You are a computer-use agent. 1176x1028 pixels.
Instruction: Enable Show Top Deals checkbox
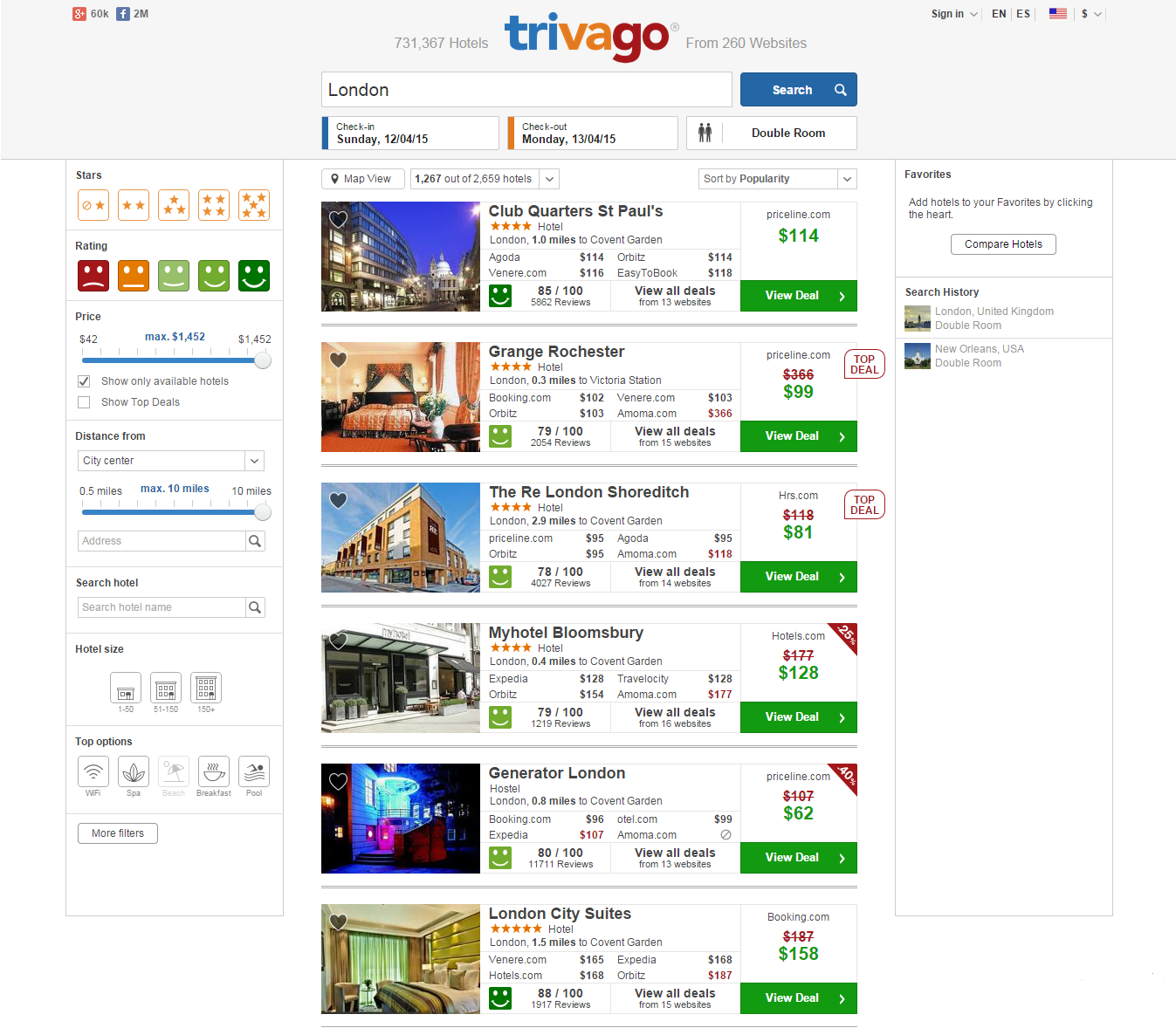84,402
